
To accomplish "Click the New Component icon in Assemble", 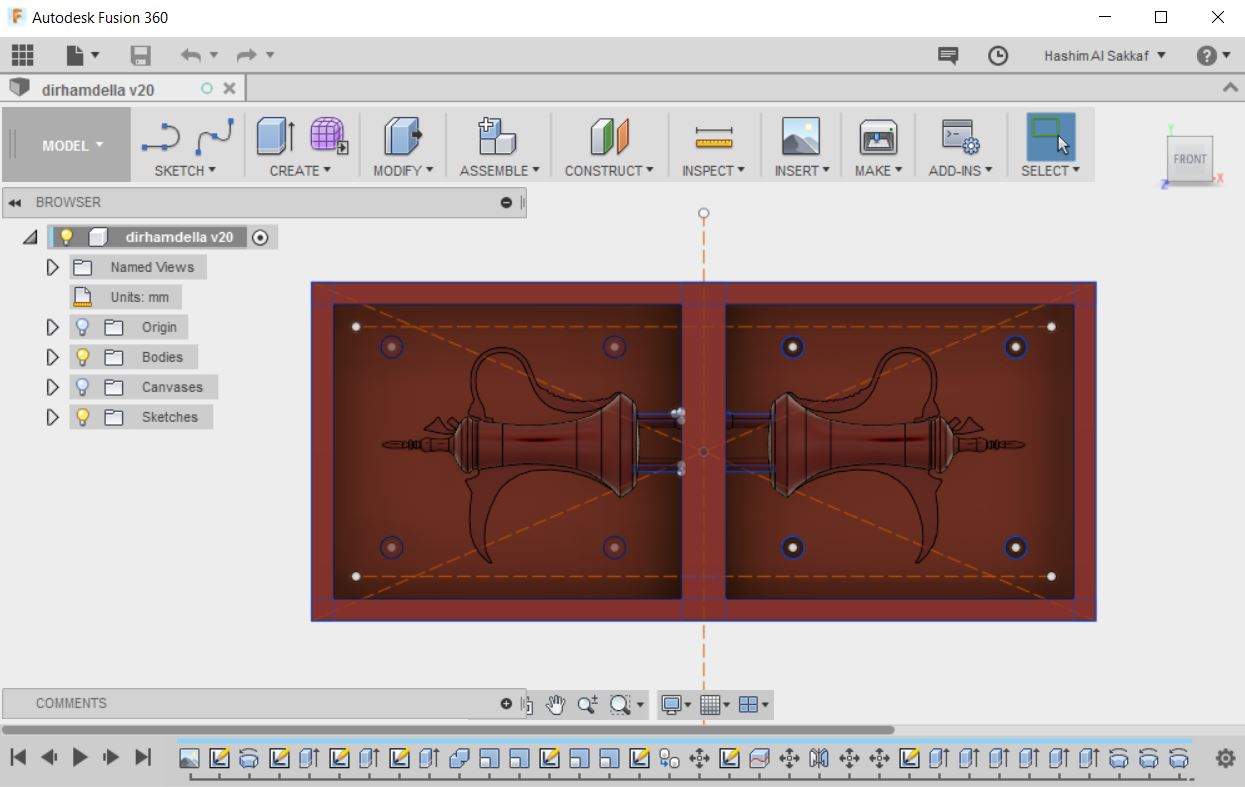I will [x=497, y=136].
